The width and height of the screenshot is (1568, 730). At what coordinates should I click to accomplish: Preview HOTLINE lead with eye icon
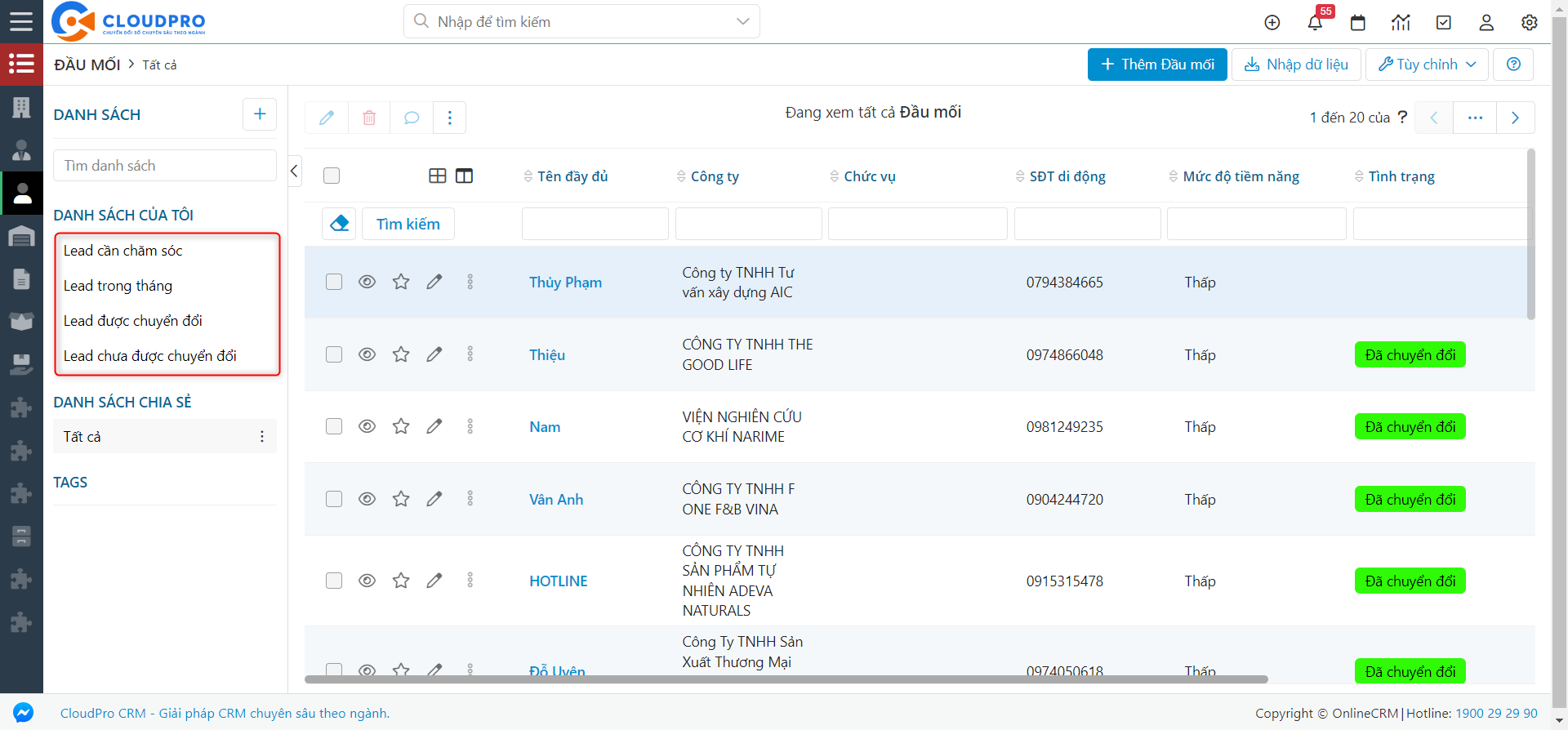click(x=367, y=581)
